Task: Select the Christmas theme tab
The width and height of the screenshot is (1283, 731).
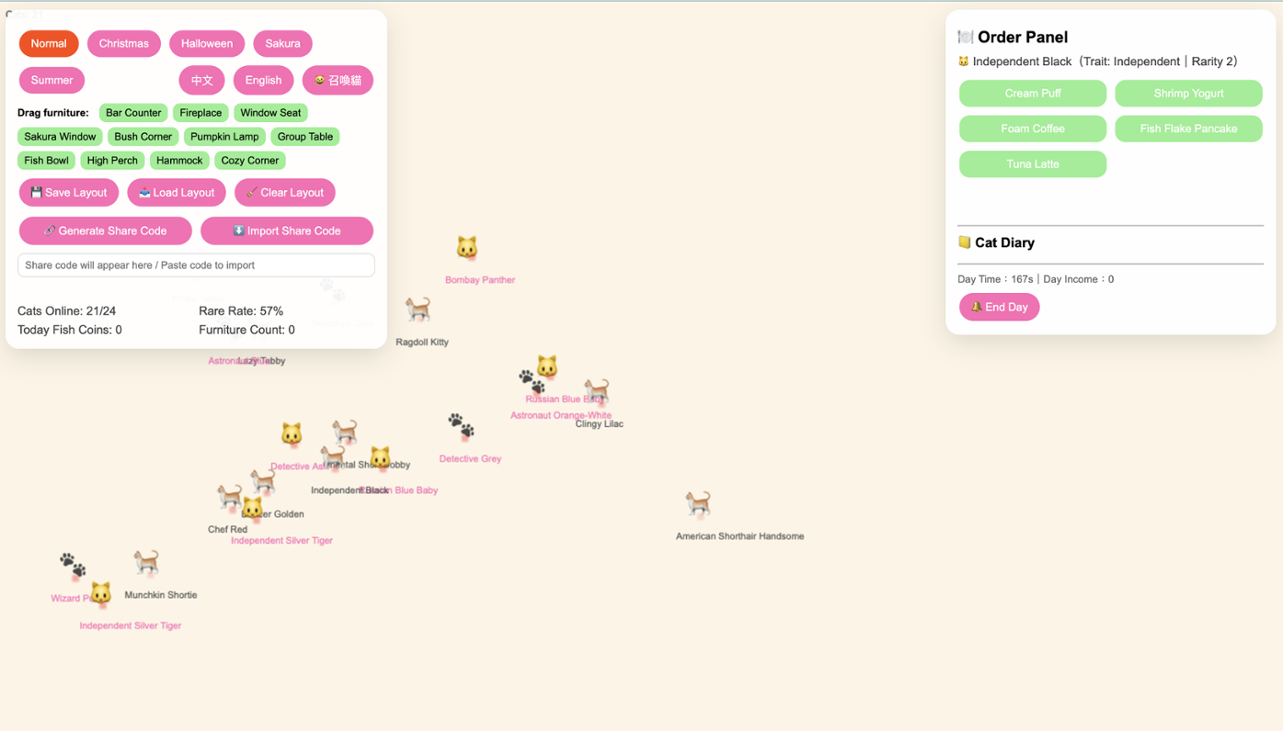Action: (123, 43)
